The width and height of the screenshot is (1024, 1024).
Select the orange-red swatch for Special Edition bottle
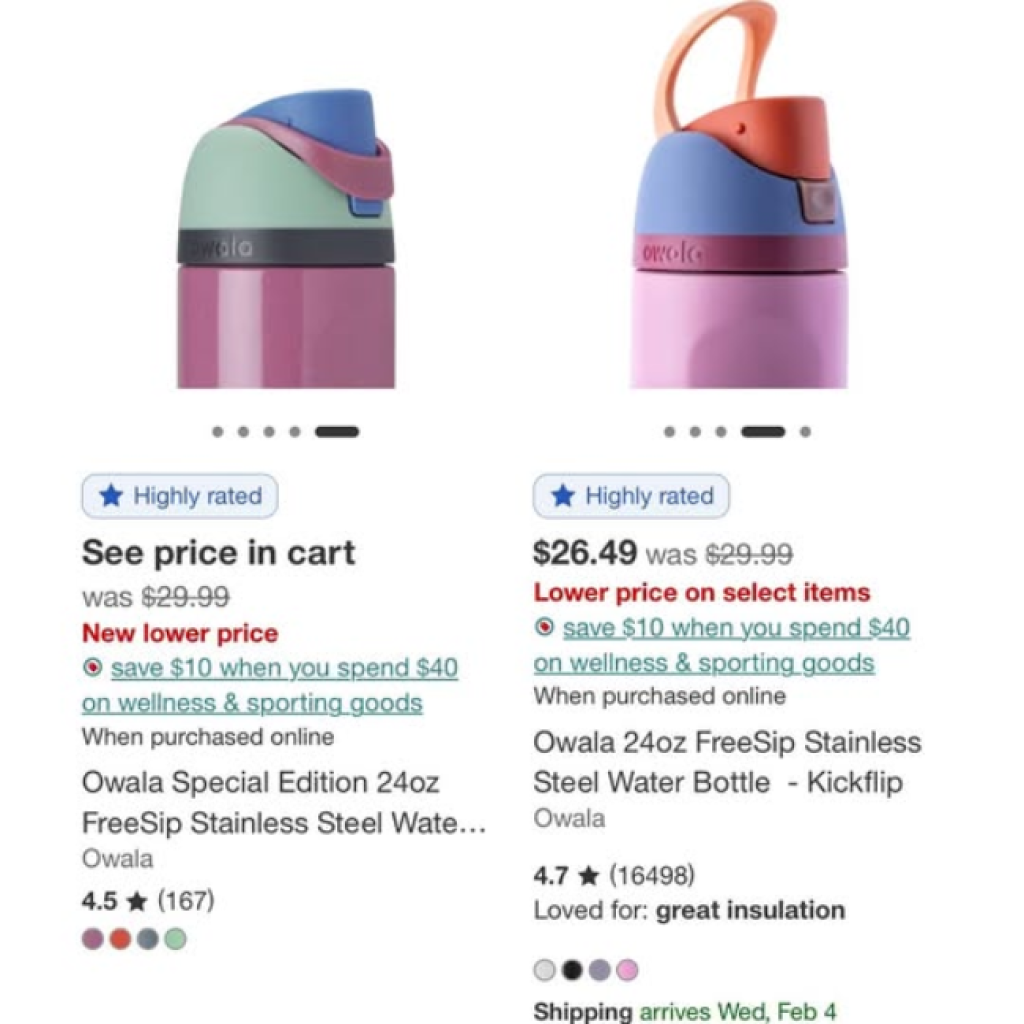click(120, 939)
